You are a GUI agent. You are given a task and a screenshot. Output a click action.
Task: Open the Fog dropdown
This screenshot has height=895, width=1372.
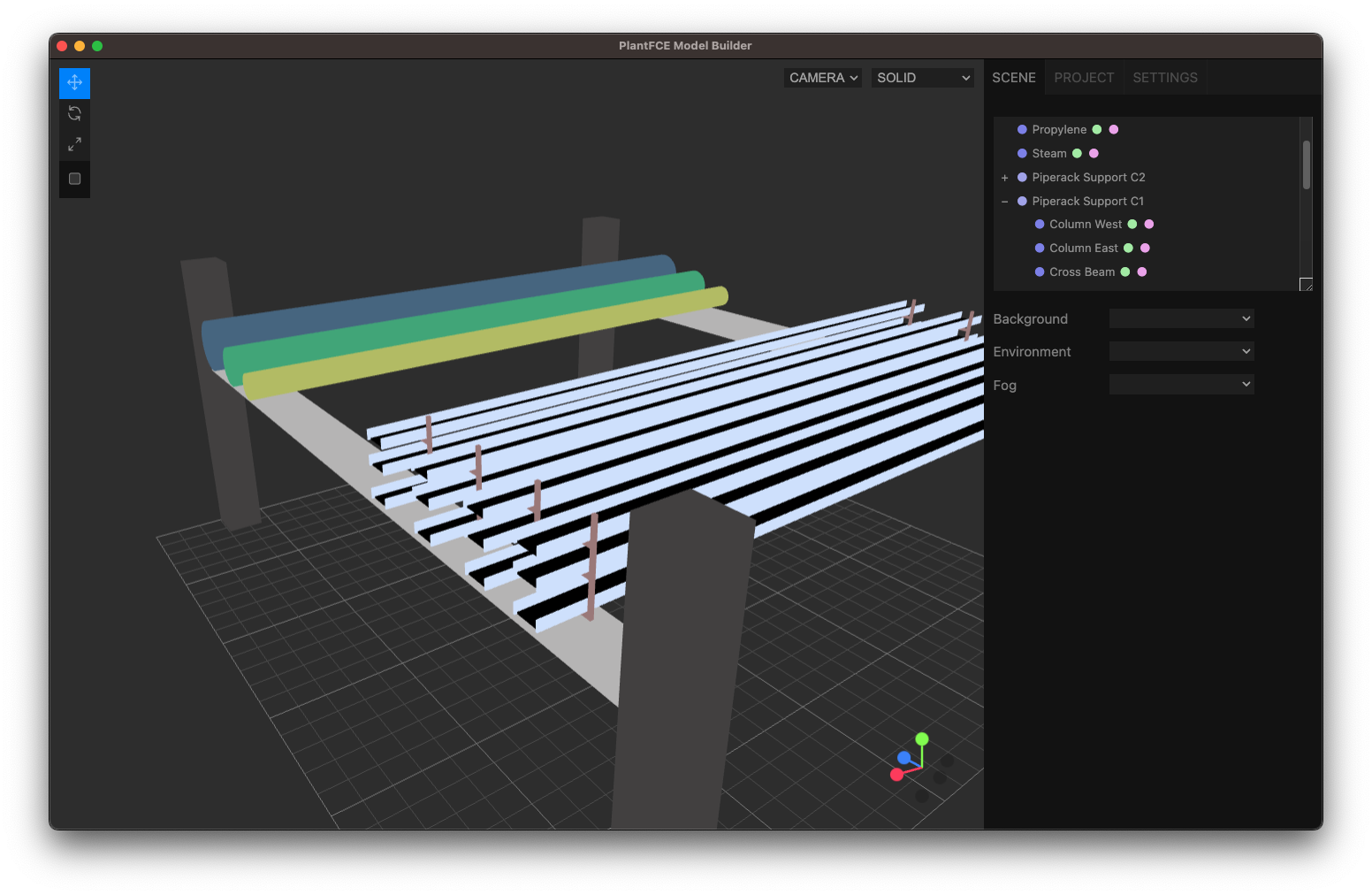(x=1181, y=384)
